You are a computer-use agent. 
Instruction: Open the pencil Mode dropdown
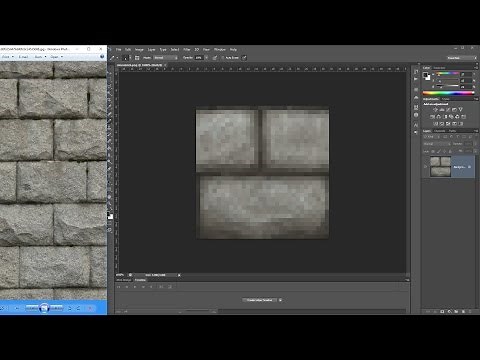pos(166,58)
